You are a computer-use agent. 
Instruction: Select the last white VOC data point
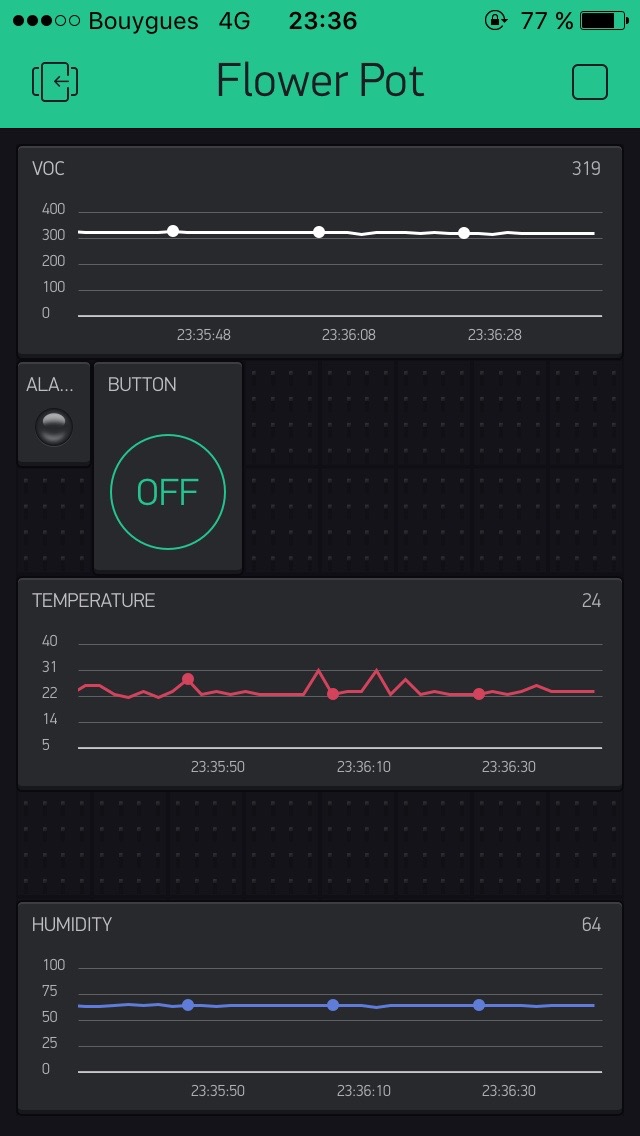click(x=464, y=233)
